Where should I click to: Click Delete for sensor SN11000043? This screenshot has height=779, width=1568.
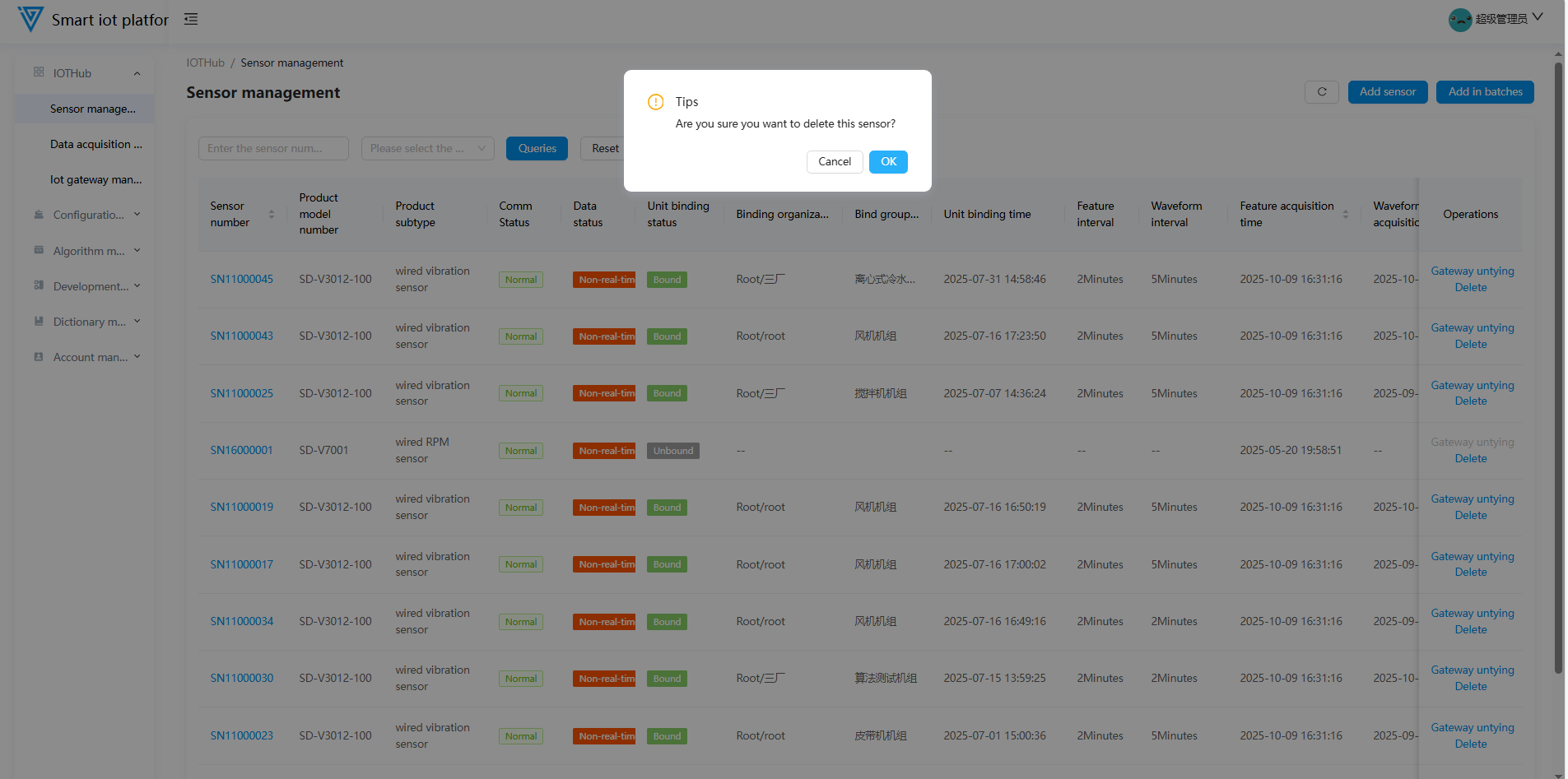1471,345
